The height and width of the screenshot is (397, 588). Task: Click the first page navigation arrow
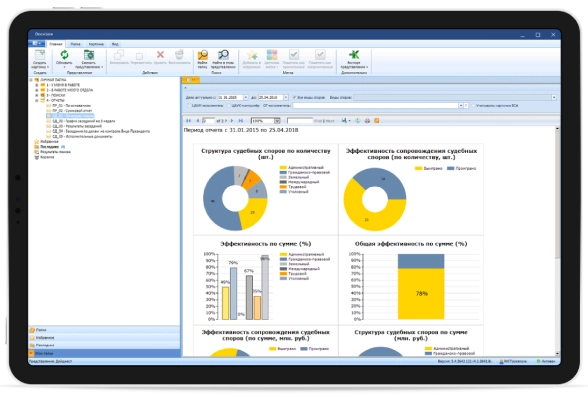click(188, 121)
